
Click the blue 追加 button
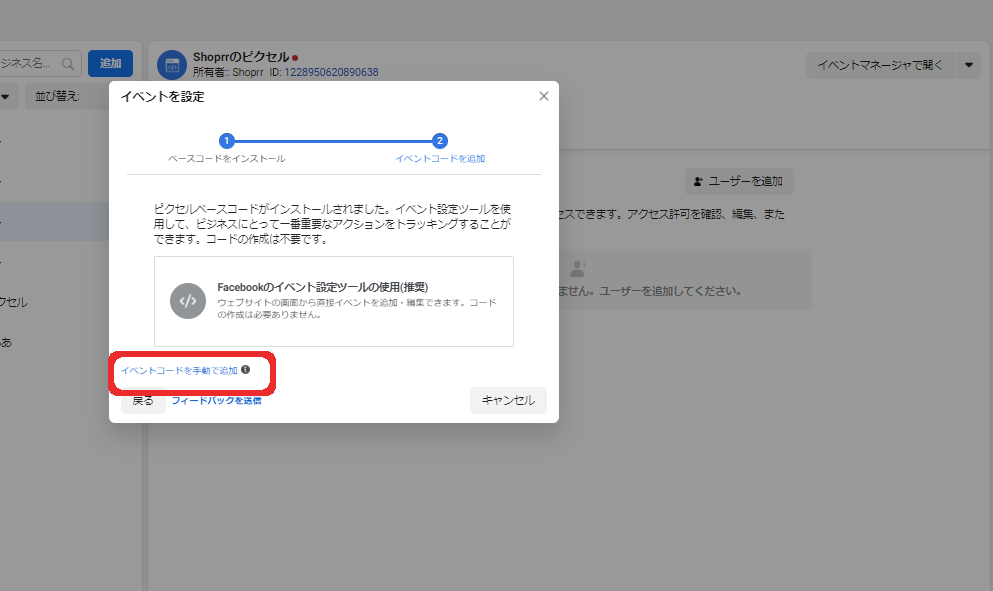coord(110,63)
